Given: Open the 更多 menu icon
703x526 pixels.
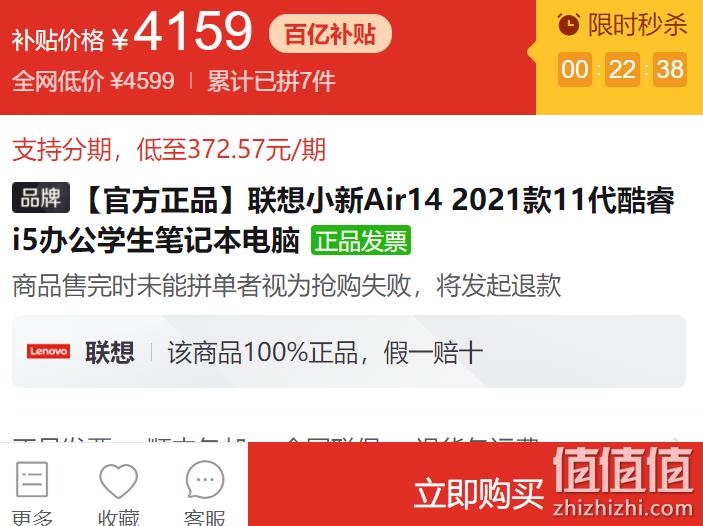Looking at the screenshot, I should coord(32,479).
